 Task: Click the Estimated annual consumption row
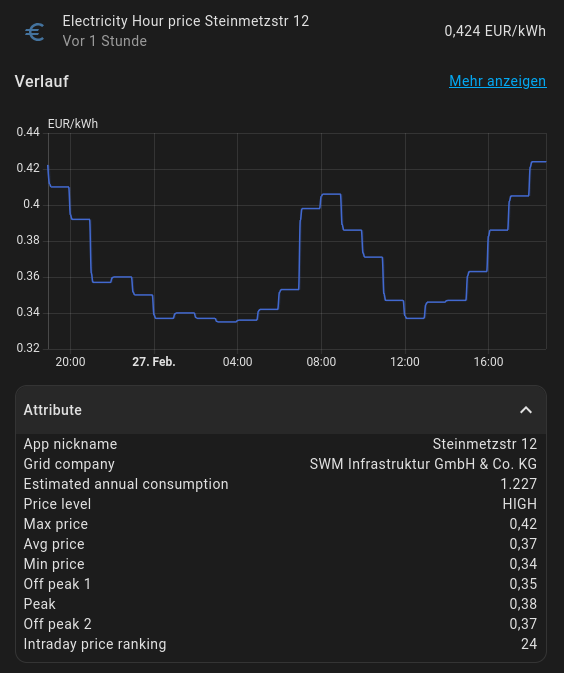pyautogui.click(x=281, y=484)
